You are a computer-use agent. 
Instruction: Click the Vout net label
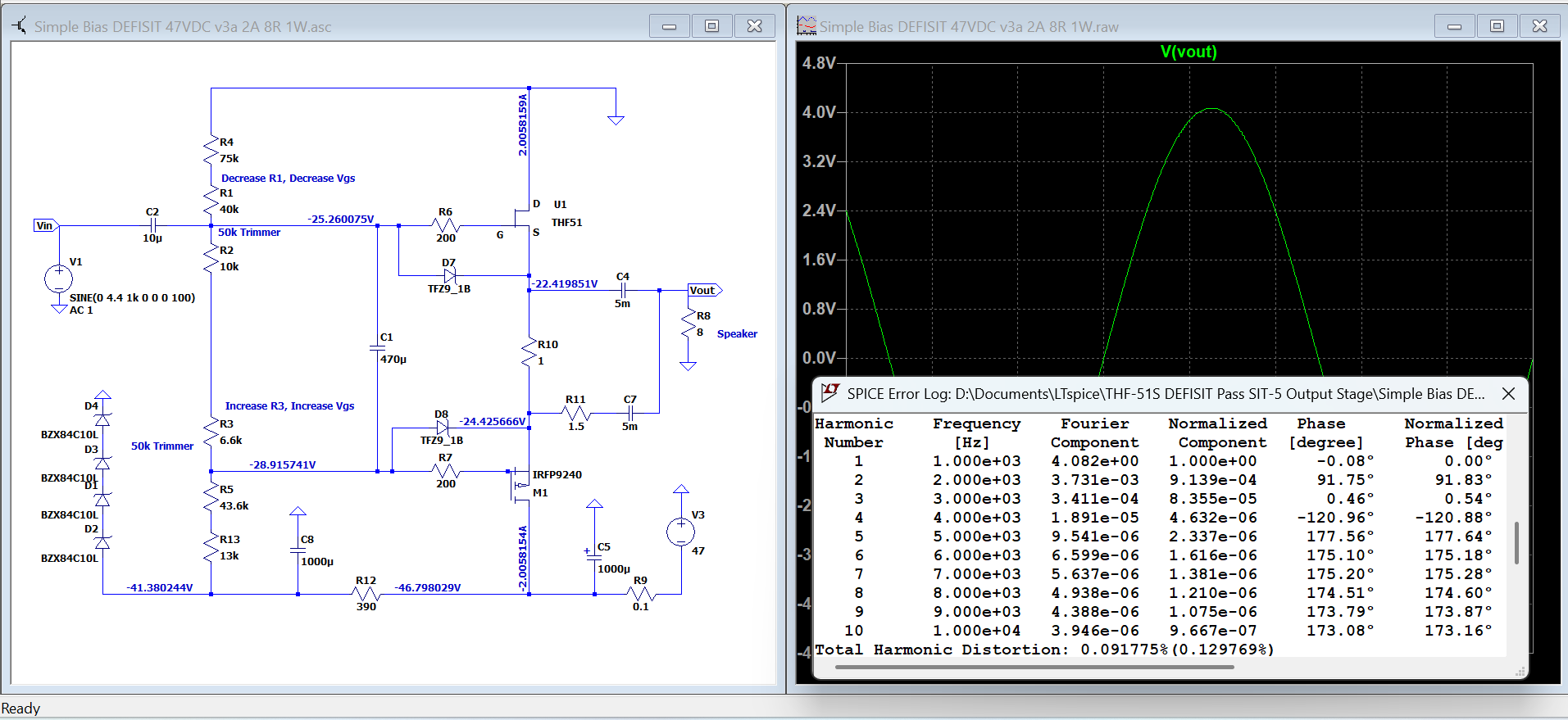704,290
